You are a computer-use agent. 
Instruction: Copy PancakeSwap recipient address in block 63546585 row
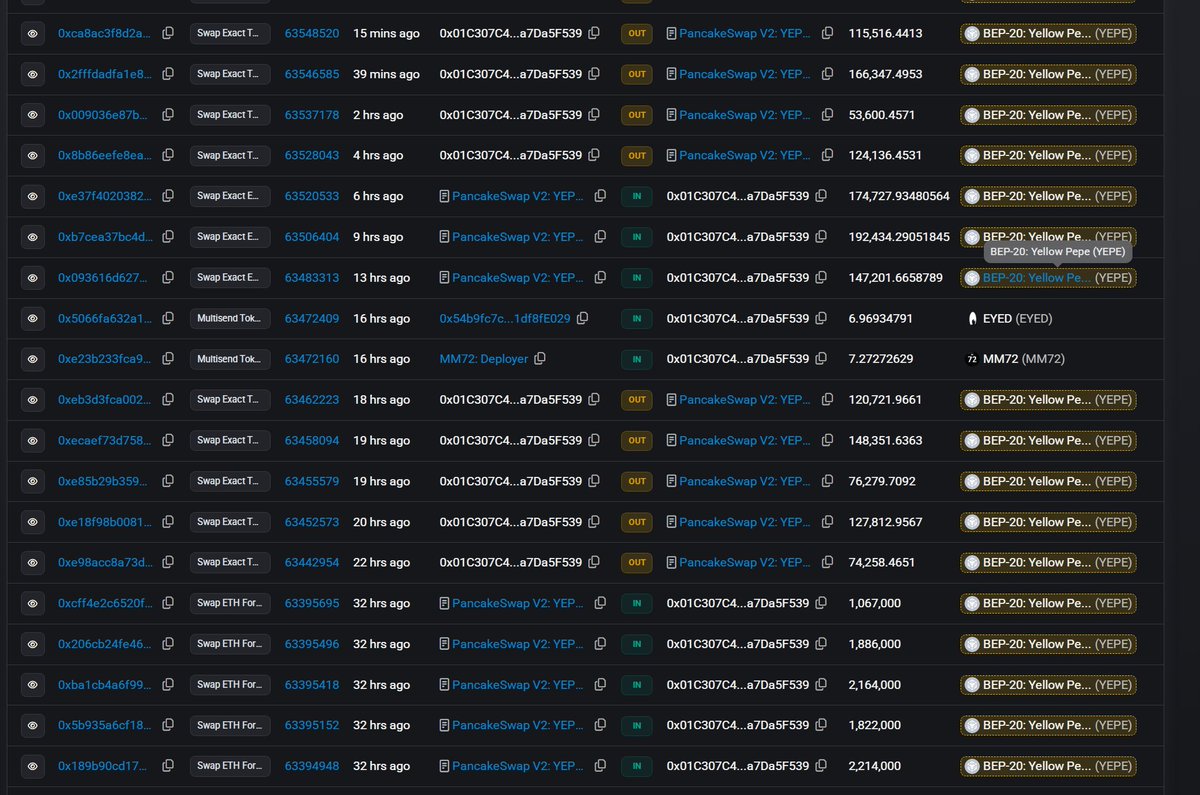coord(827,74)
